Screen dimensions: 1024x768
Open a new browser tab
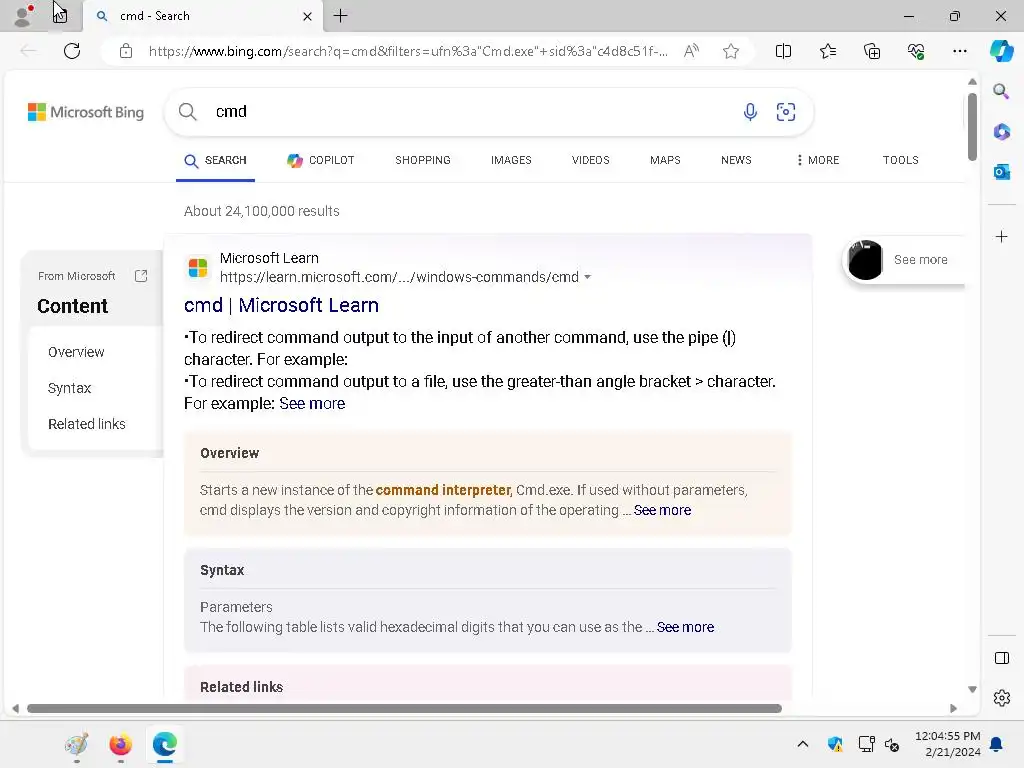340,16
